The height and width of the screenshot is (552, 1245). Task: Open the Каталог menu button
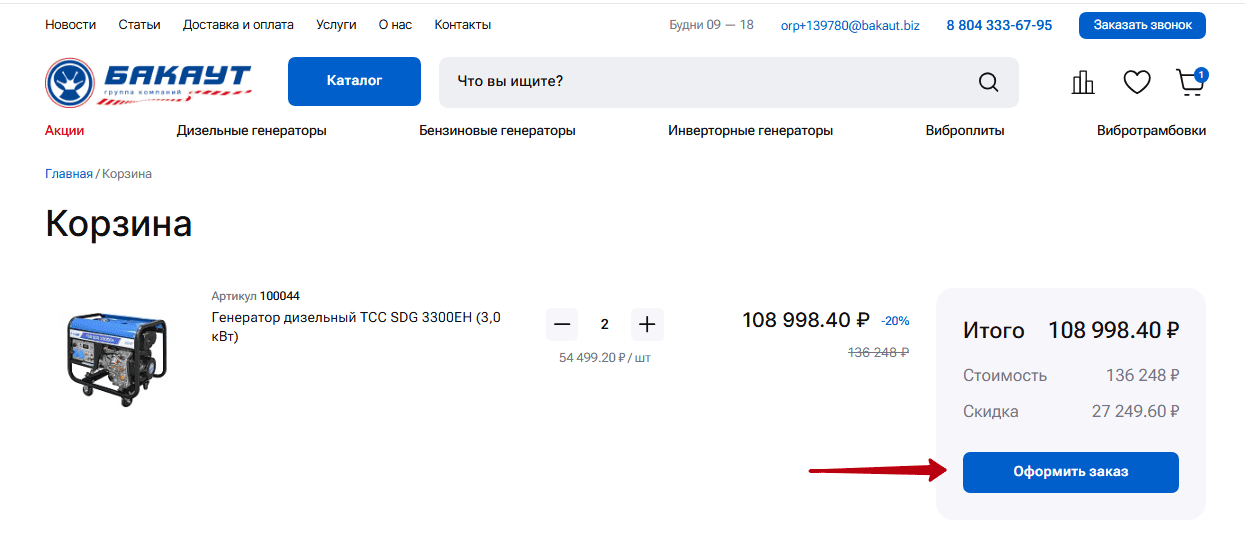click(x=354, y=81)
